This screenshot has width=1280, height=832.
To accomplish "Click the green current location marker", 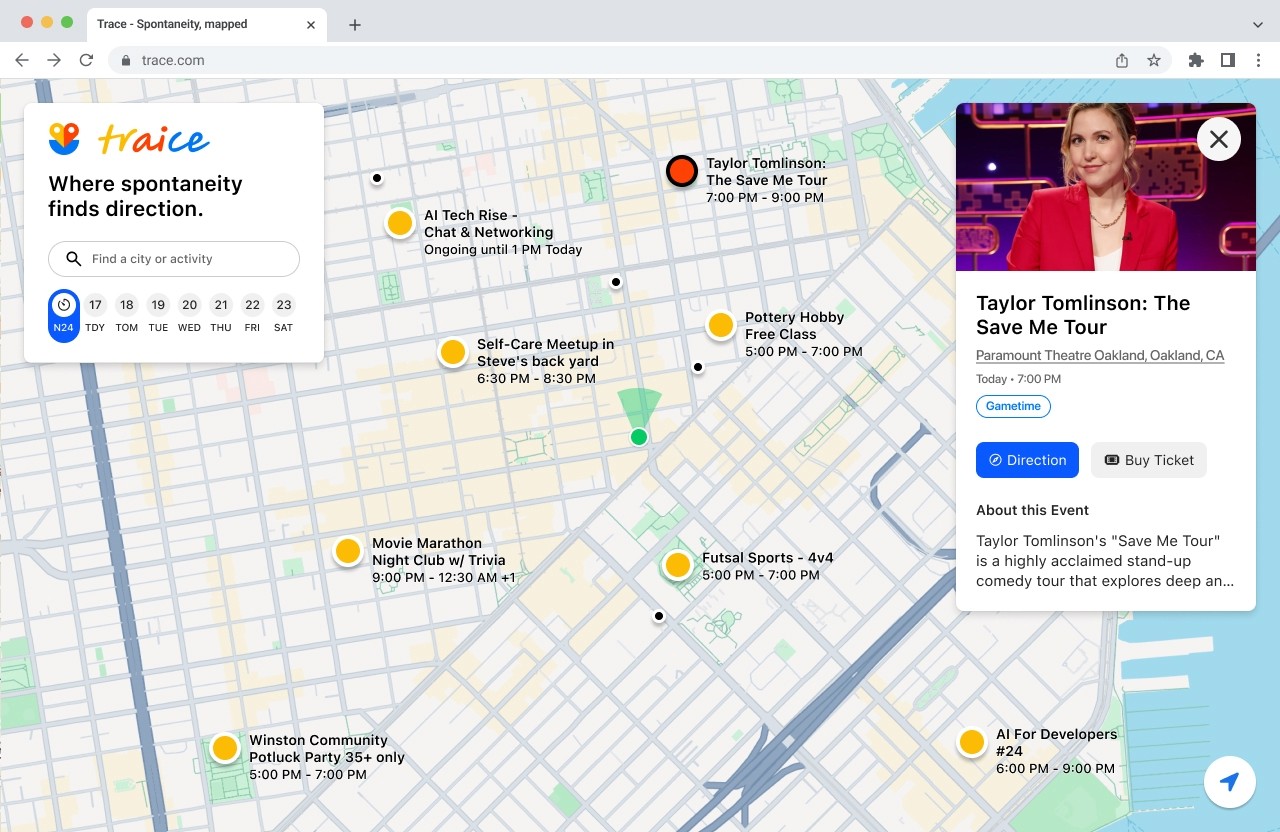I will (x=639, y=437).
